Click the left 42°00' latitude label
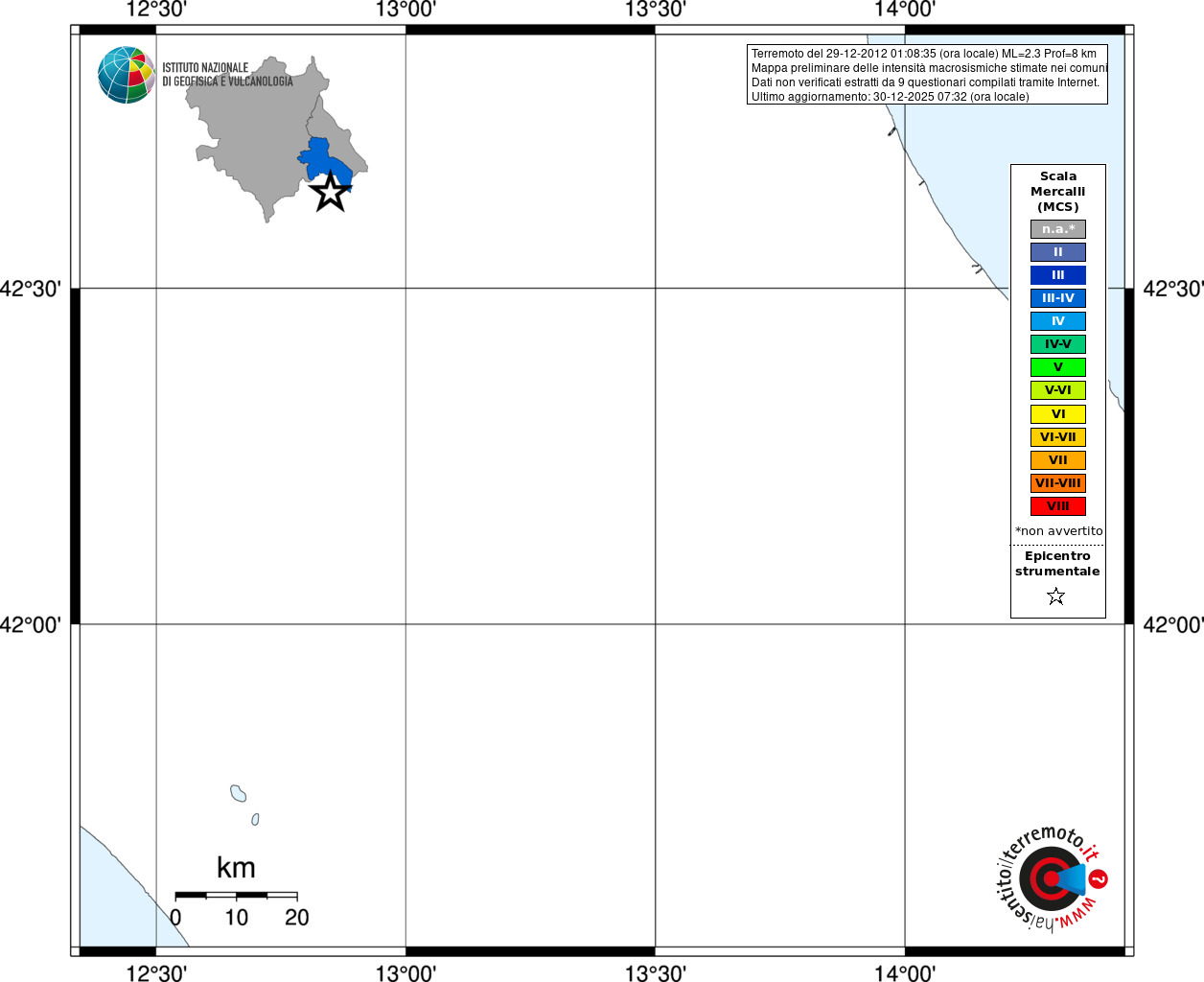 31,624
